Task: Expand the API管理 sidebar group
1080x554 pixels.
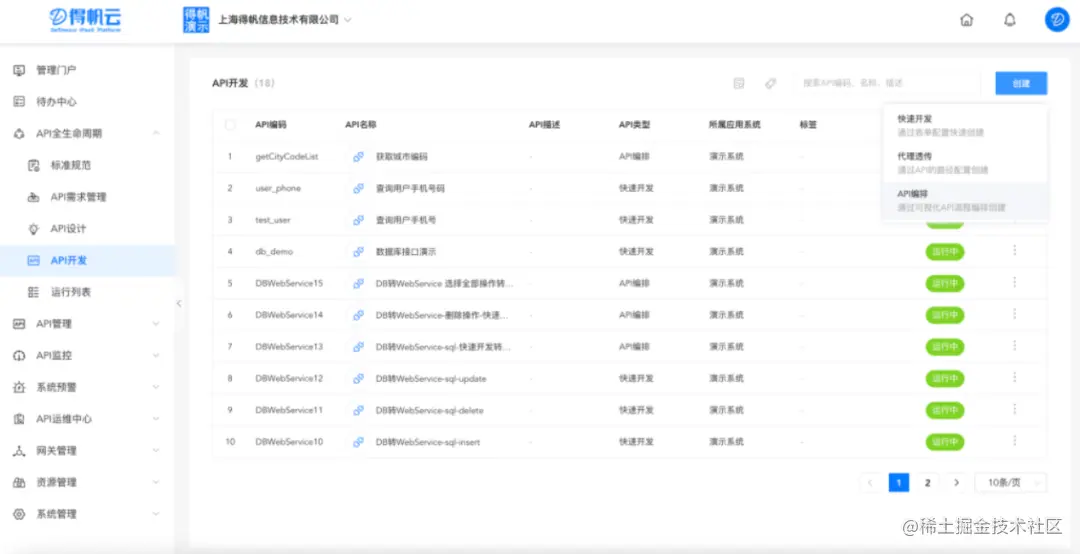Action: pos(156,324)
